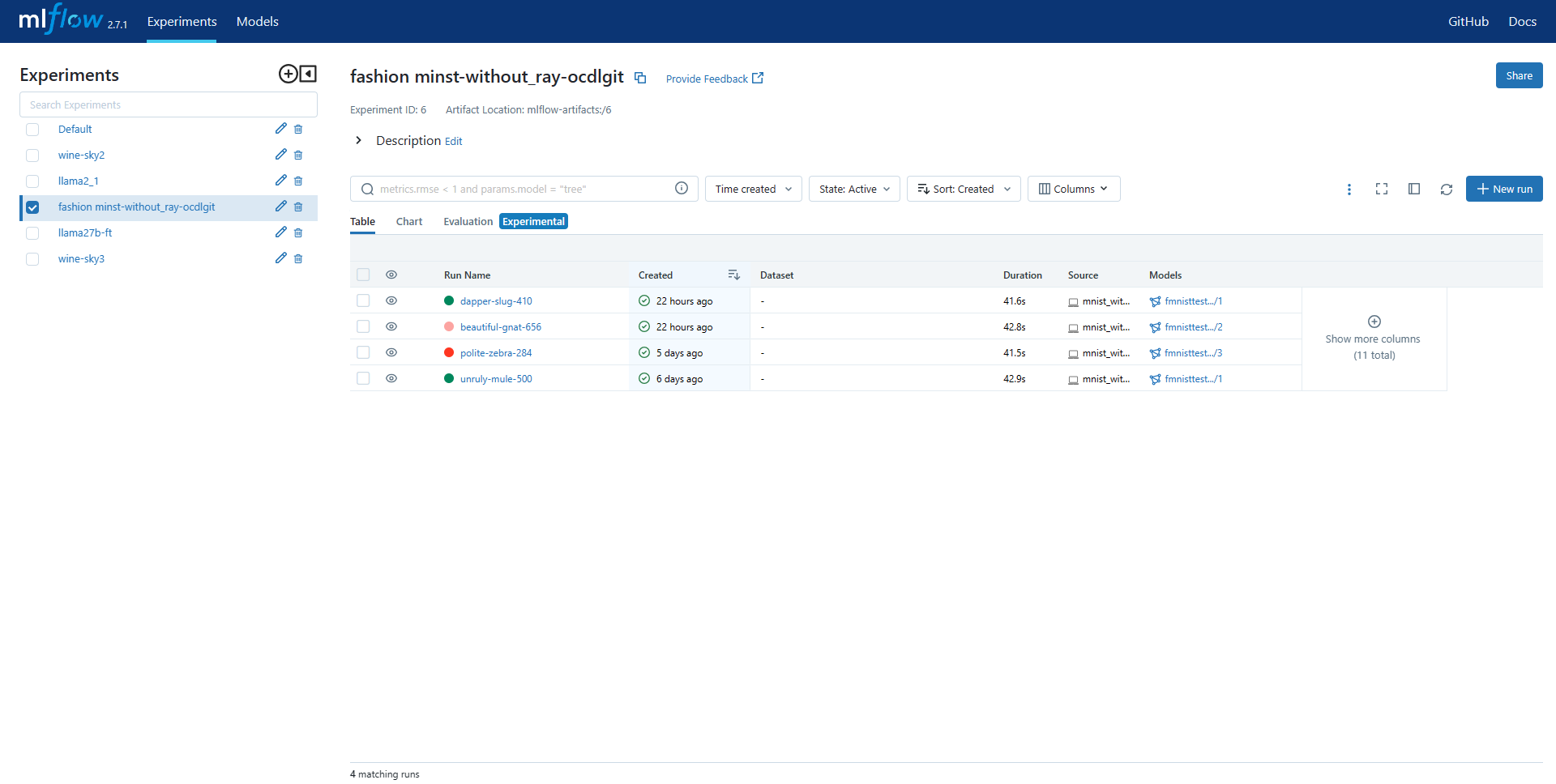Open the Time created dropdown
This screenshot has width=1556, height=784.
click(753, 189)
